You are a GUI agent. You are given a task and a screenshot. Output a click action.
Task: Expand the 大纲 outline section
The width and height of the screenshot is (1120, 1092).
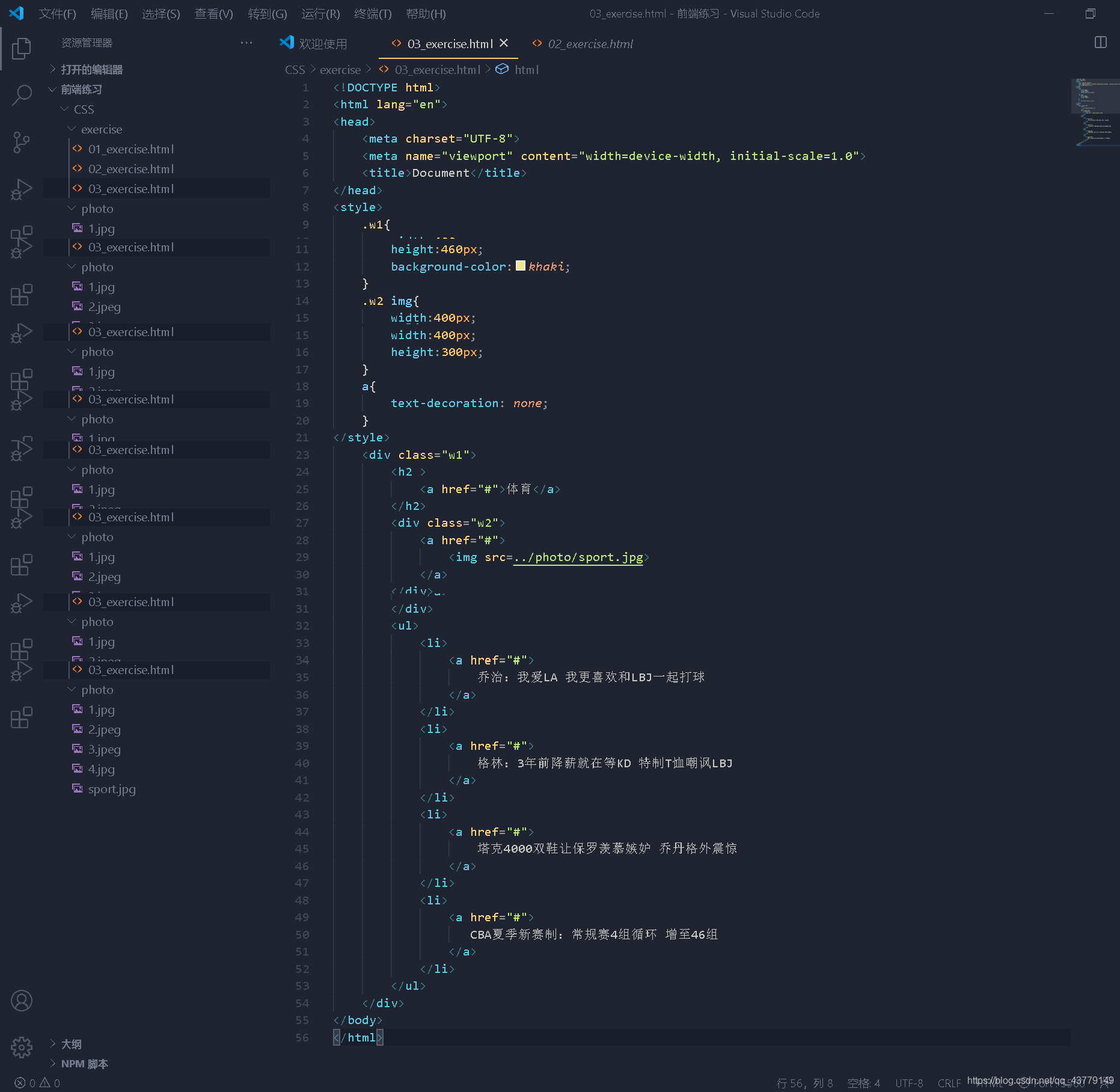[53, 1043]
